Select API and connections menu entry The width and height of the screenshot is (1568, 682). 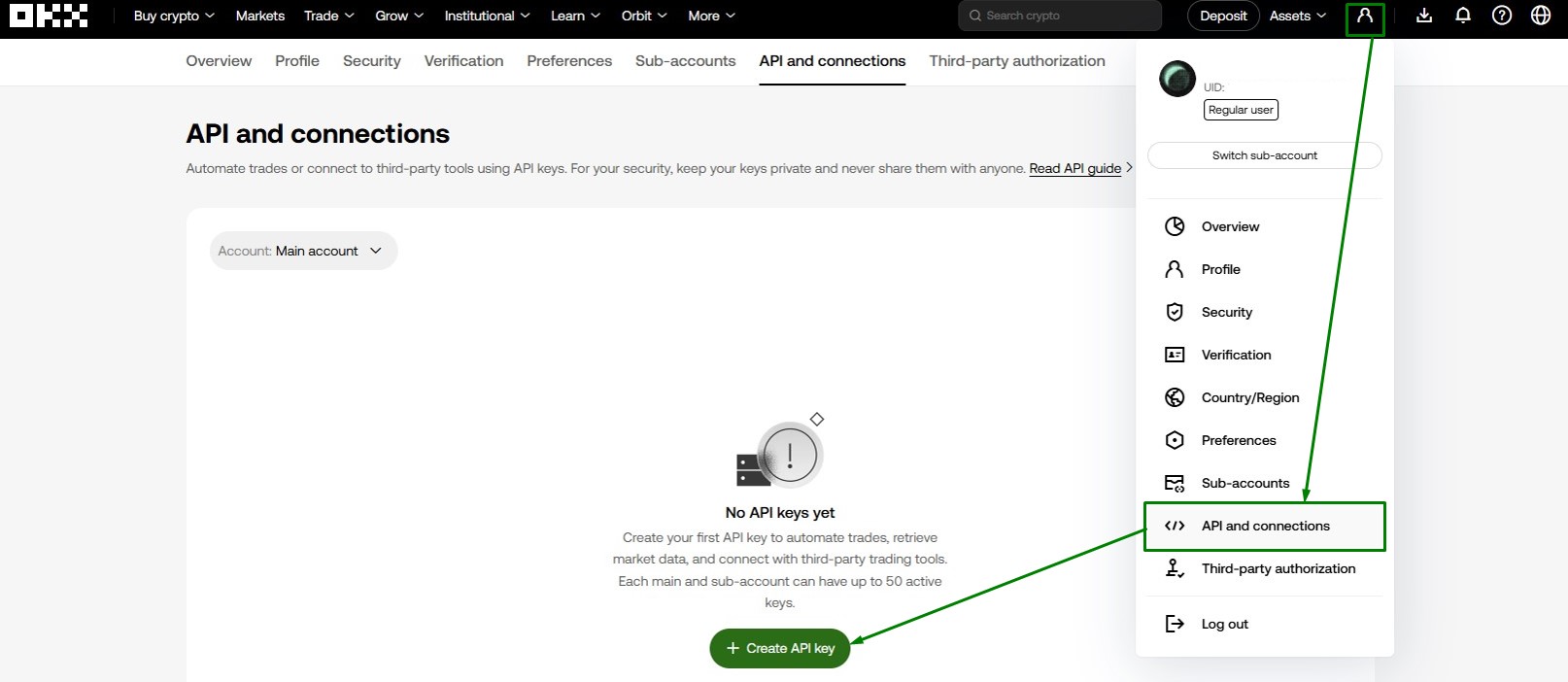point(1265,526)
